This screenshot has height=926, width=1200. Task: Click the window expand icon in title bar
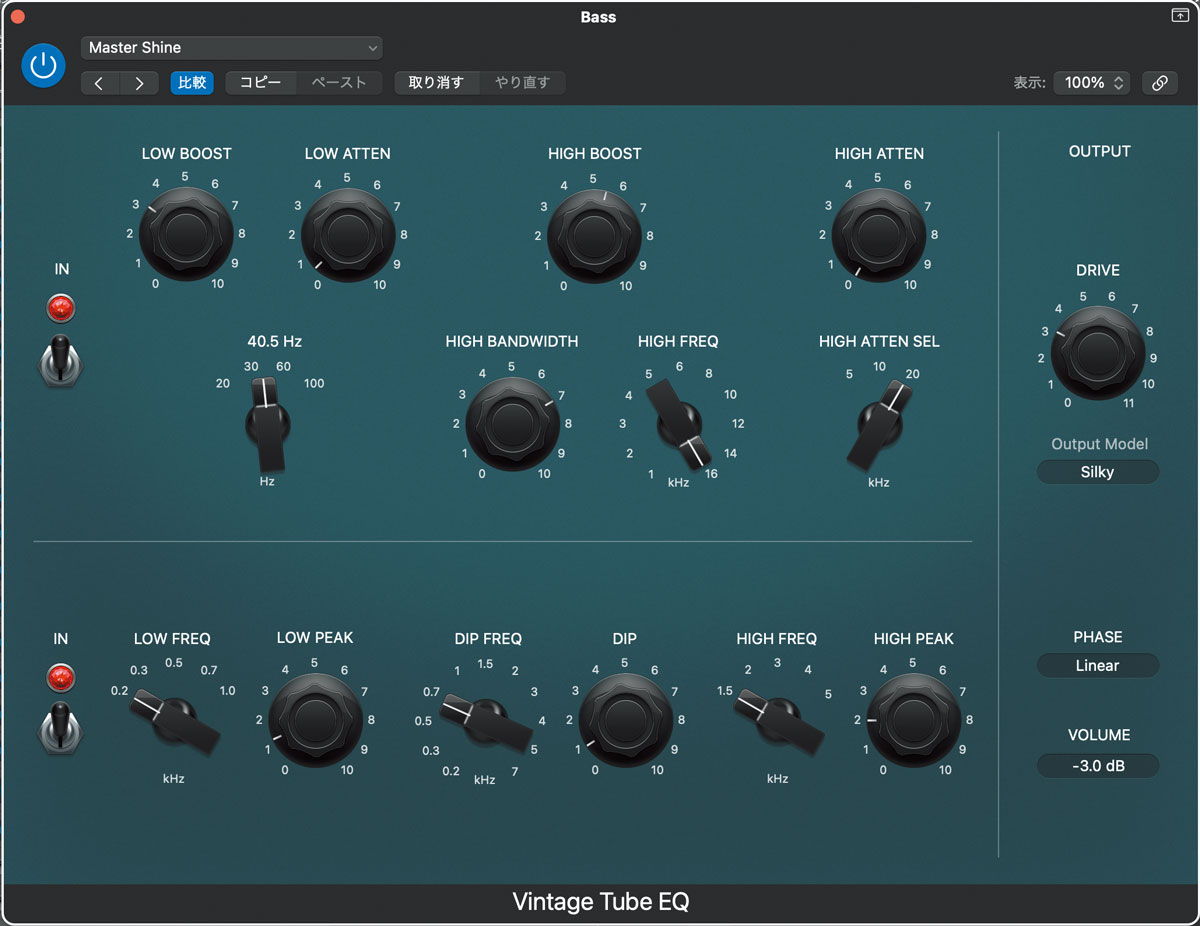click(x=1179, y=16)
